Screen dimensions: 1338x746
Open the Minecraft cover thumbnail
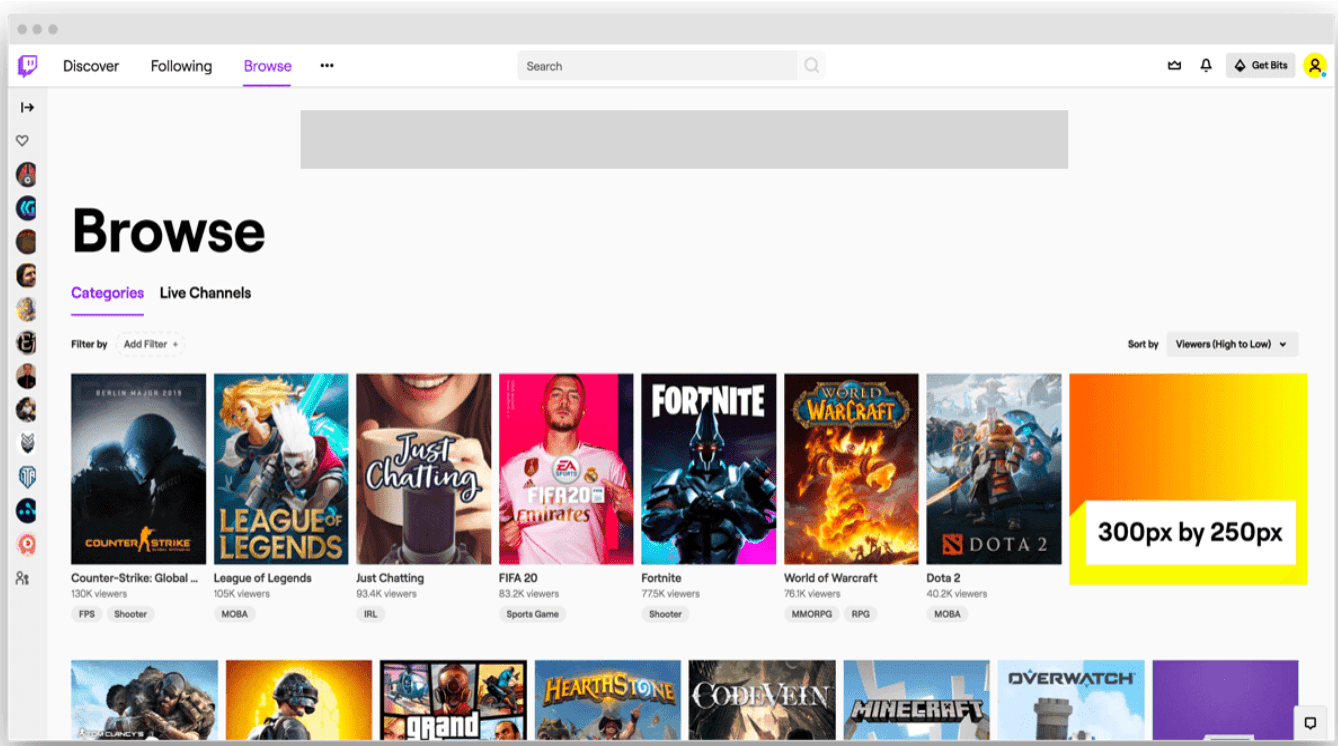[x=917, y=700]
